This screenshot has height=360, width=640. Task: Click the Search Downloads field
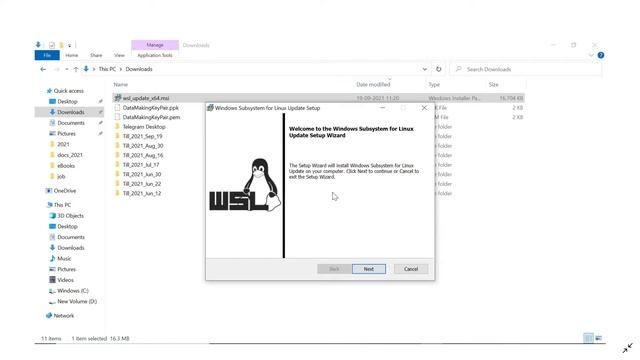(526, 69)
